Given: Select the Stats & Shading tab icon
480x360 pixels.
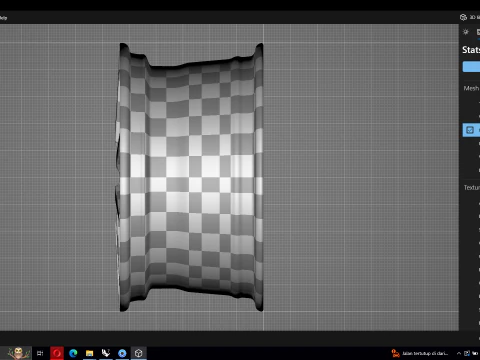Looking at the screenshot, I should click(x=478, y=32).
